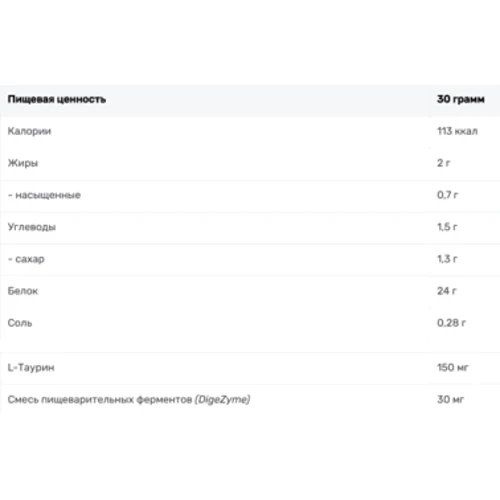The image size is (500, 500).
Task: Click the '0,28 г' salt value
Action: (451, 323)
